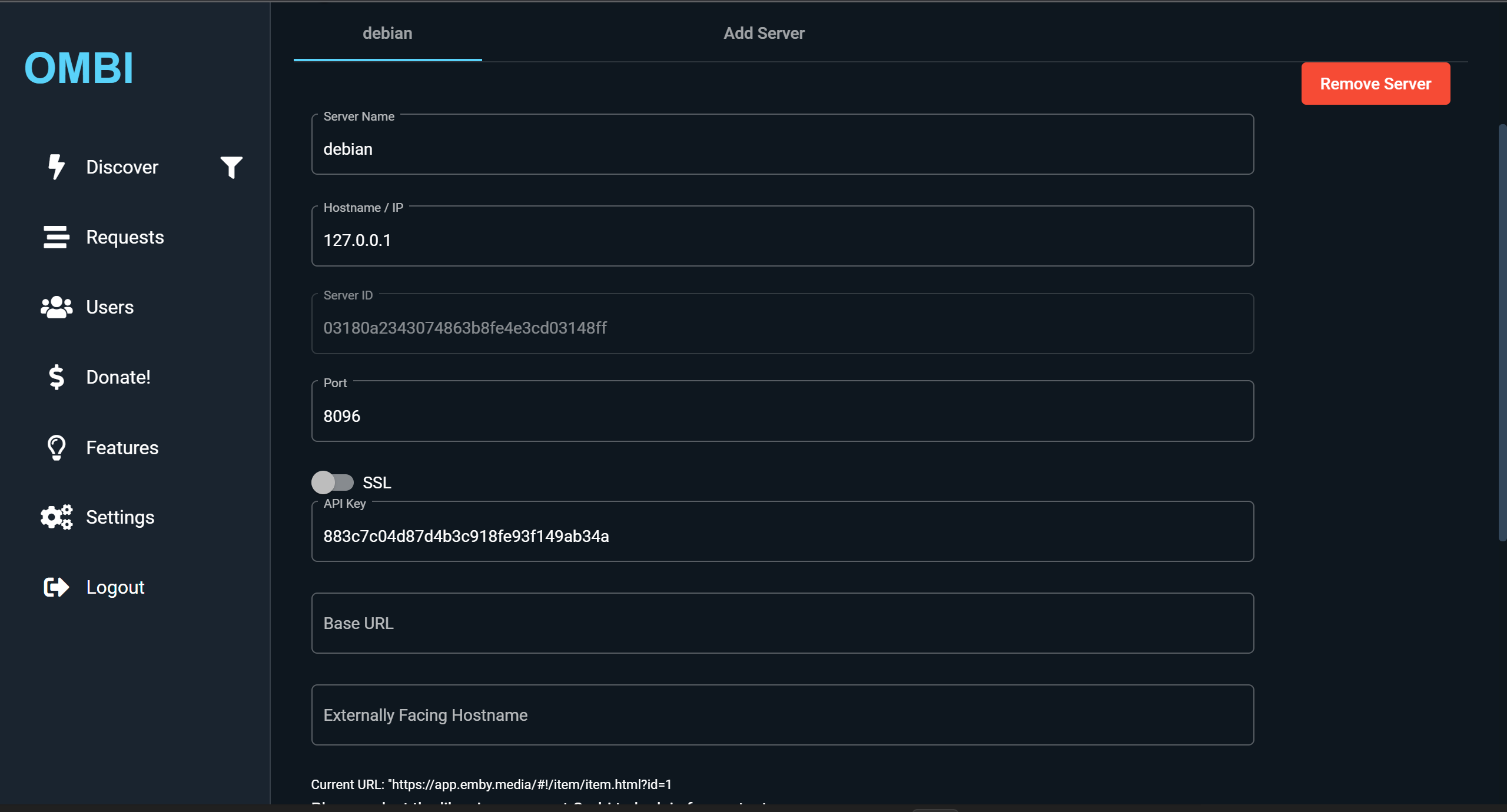Enable the SSL toggle switch

333,482
